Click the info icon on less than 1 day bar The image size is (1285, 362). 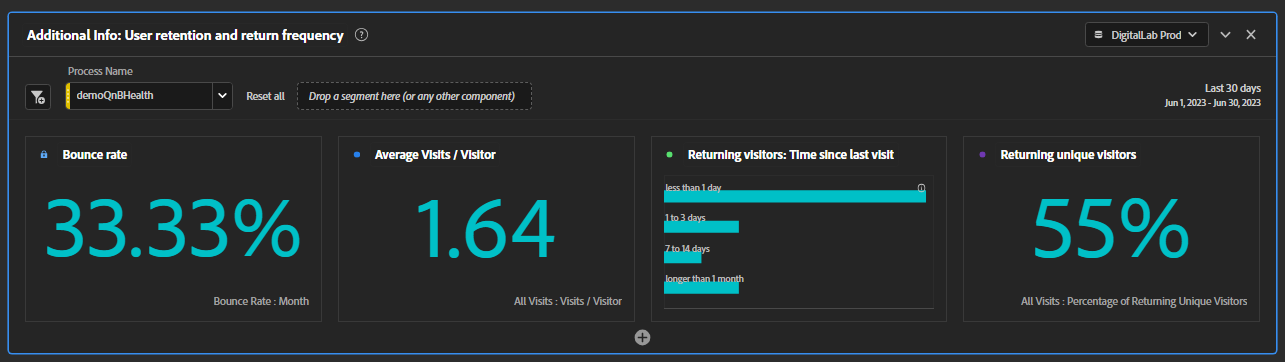tap(921, 187)
